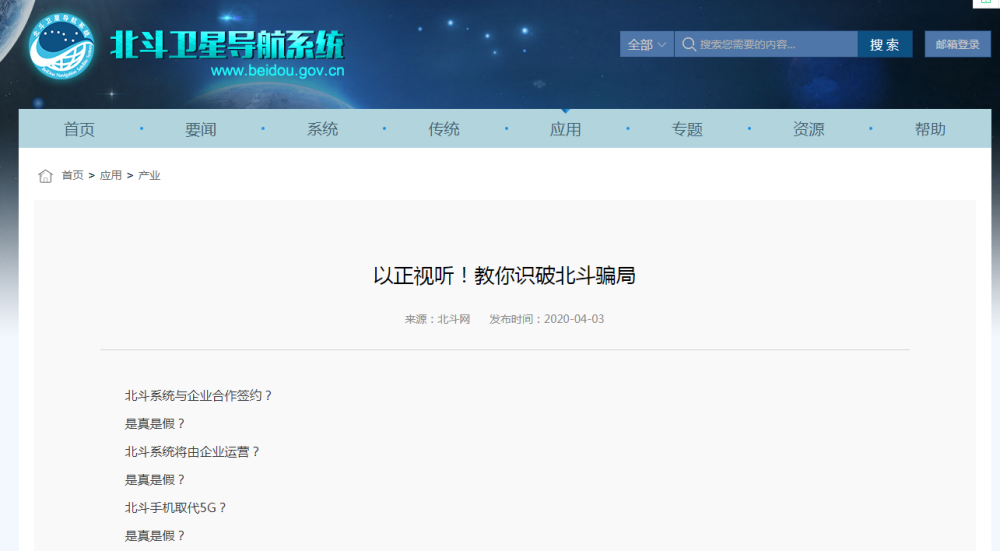Open the 传统 navigation tab

444,129
